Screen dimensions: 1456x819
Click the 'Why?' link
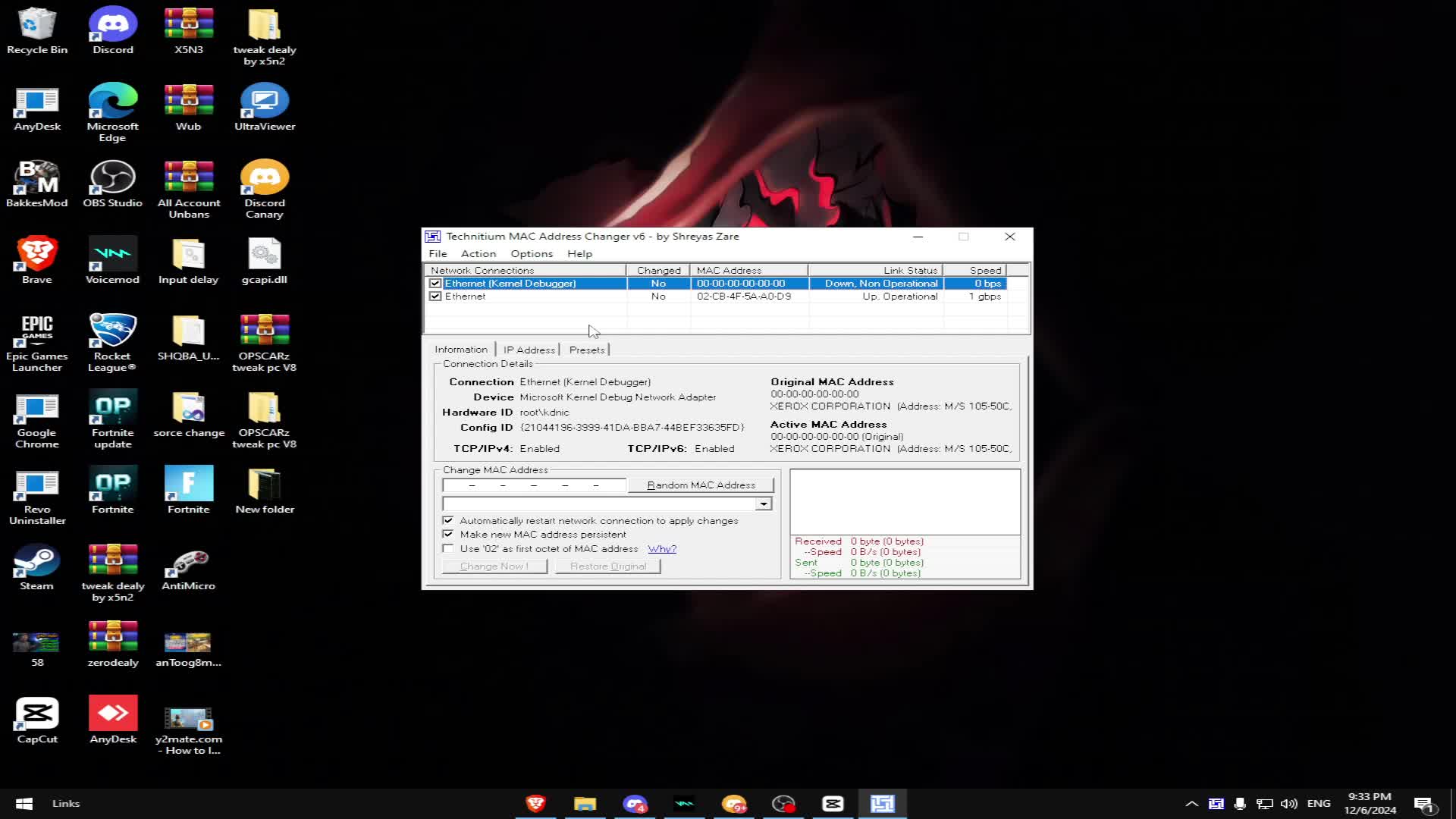[x=661, y=548]
